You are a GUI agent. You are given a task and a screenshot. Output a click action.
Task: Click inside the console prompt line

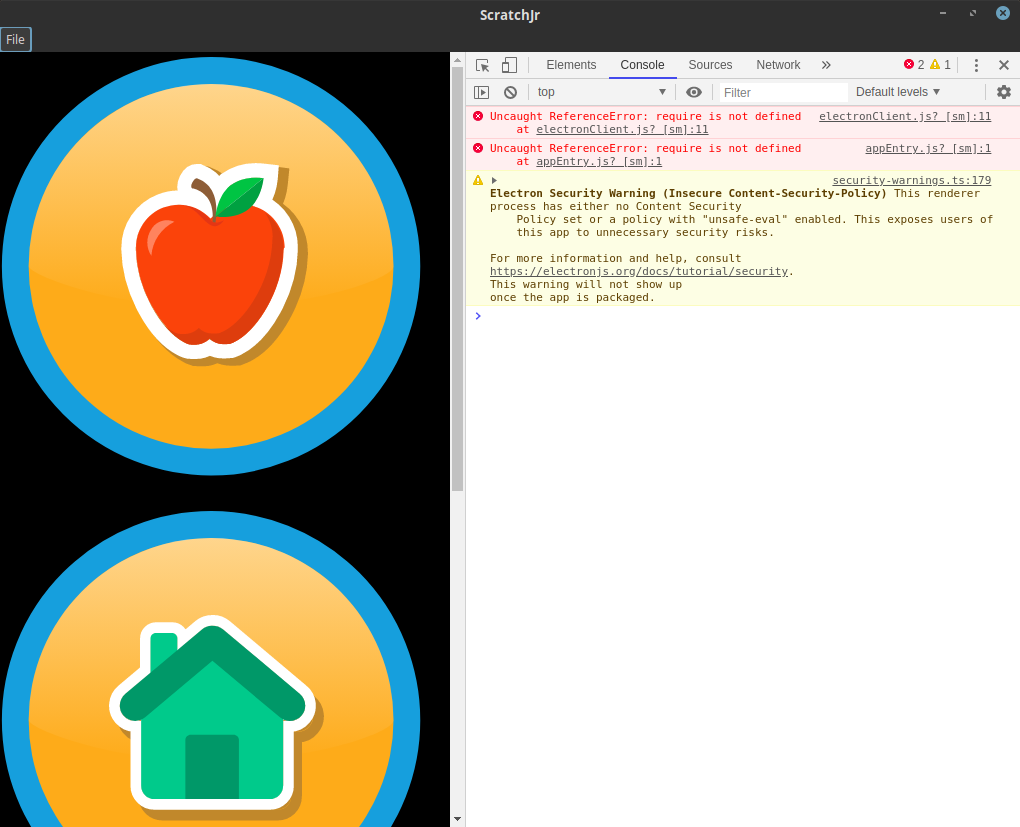point(600,316)
